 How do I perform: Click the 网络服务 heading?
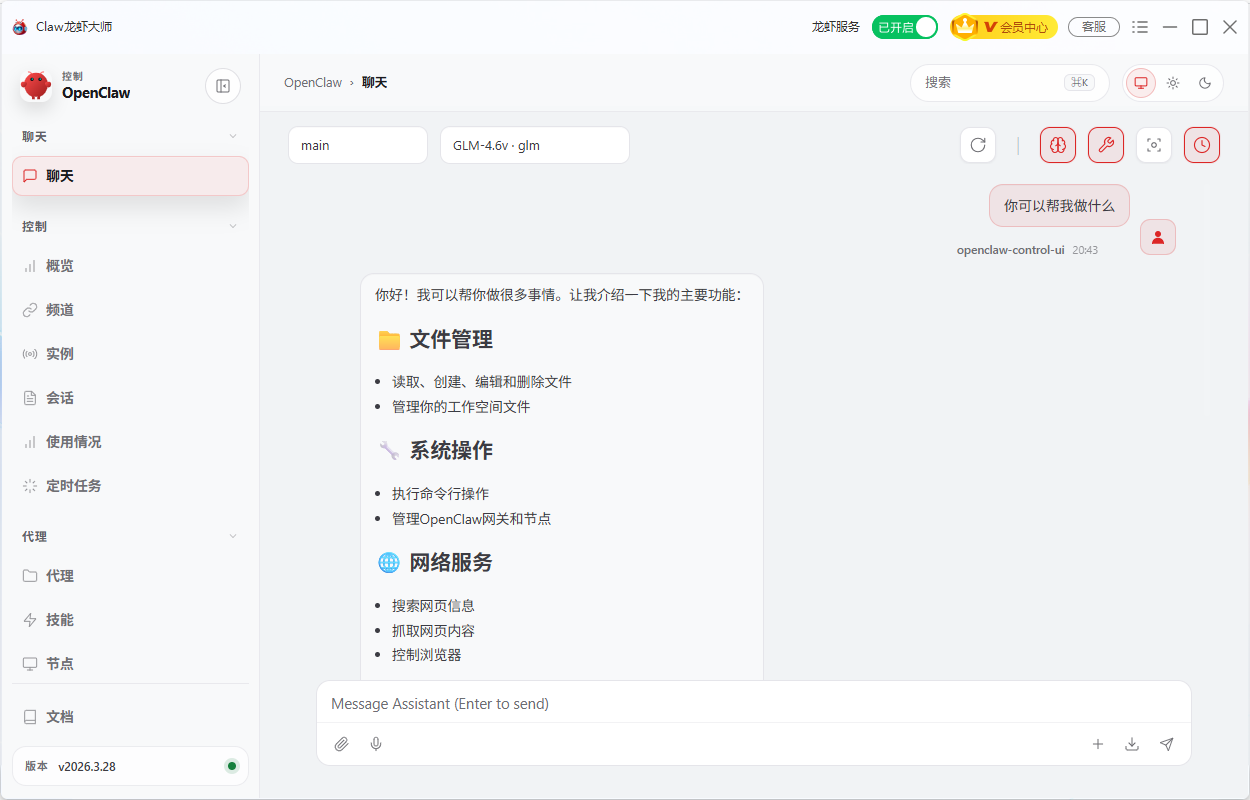click(x=451, y=563)
